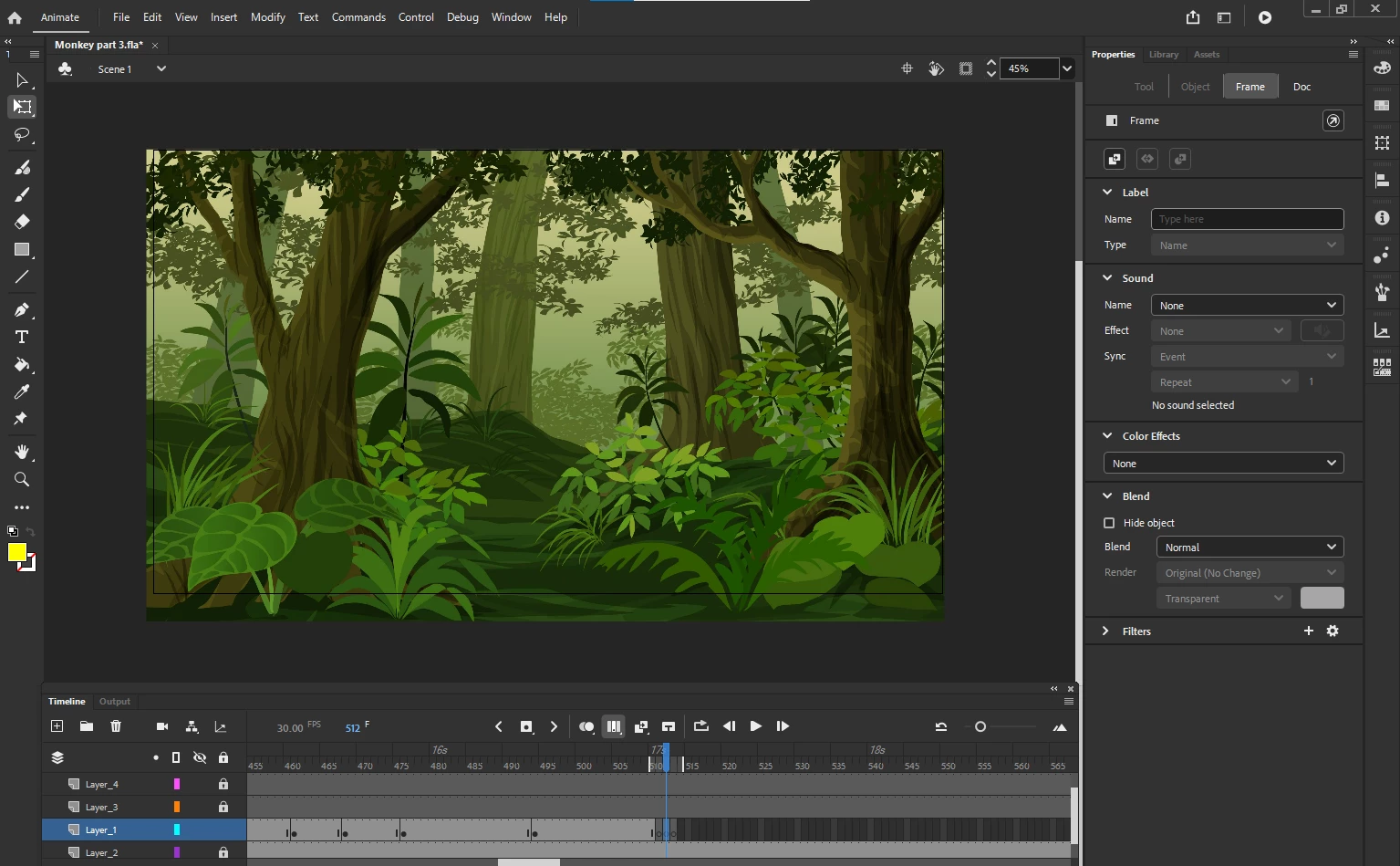Expand the Filters section

point(1106,631)
